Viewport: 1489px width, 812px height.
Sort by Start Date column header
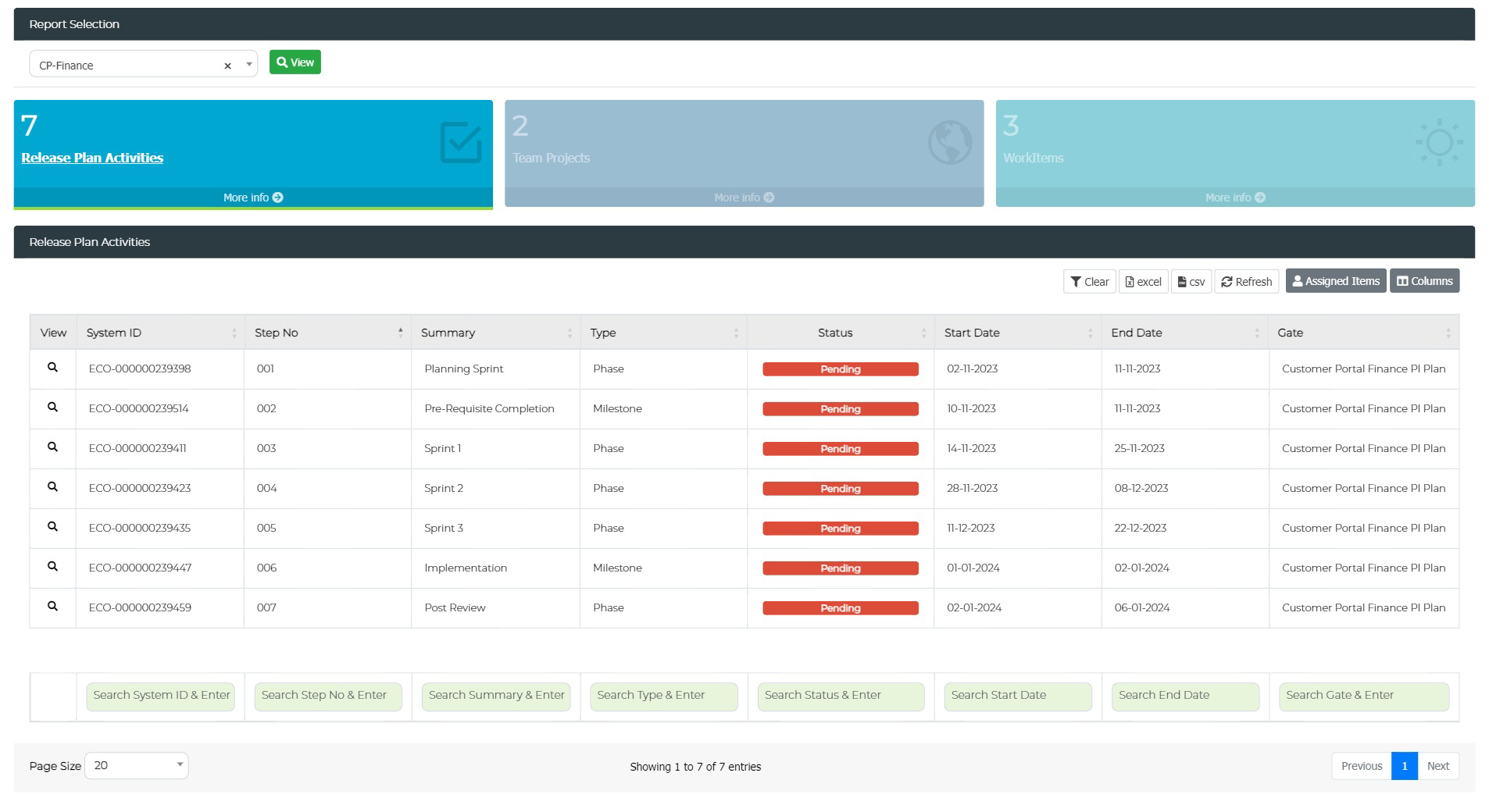[x=1018, y=333]
